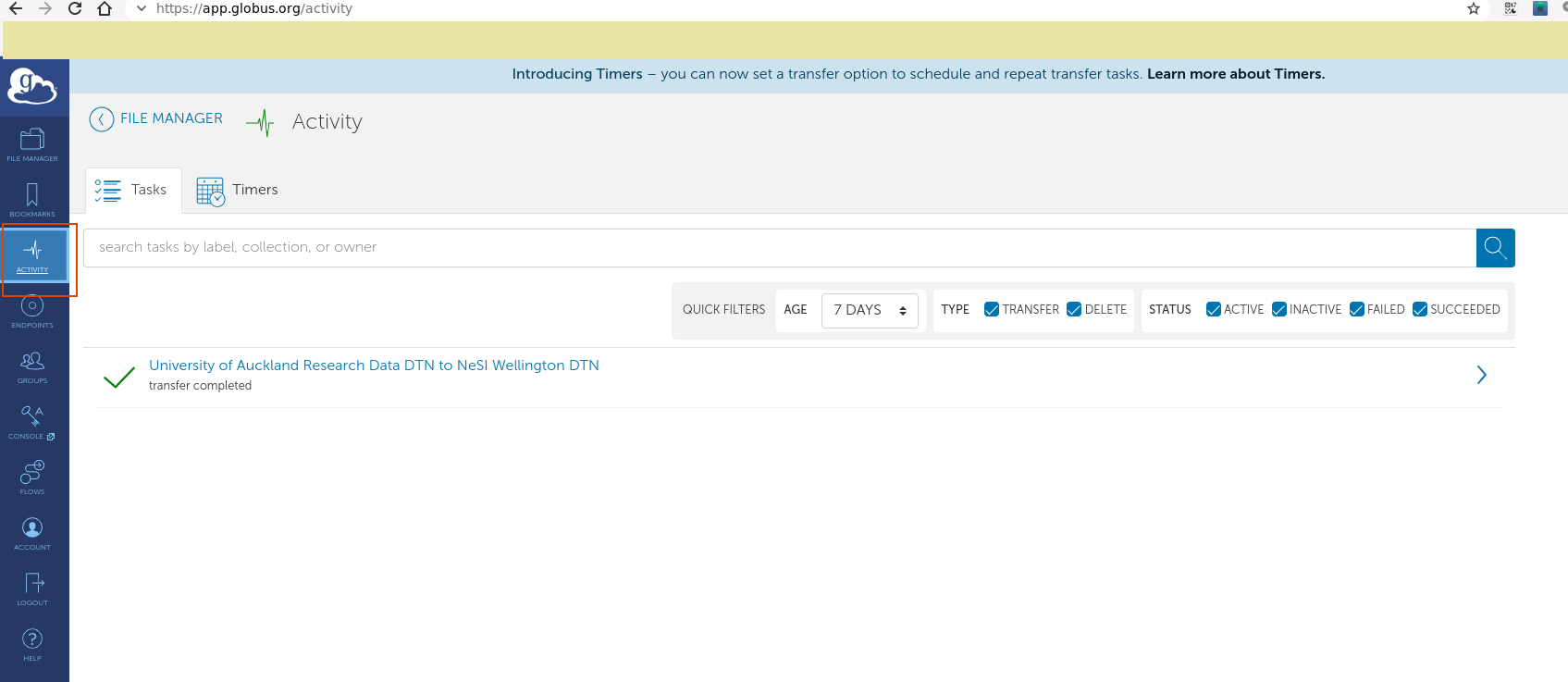Click Logout in sidebar
The width and height of the screenshot is (1568, 682).
coord(32,589)
